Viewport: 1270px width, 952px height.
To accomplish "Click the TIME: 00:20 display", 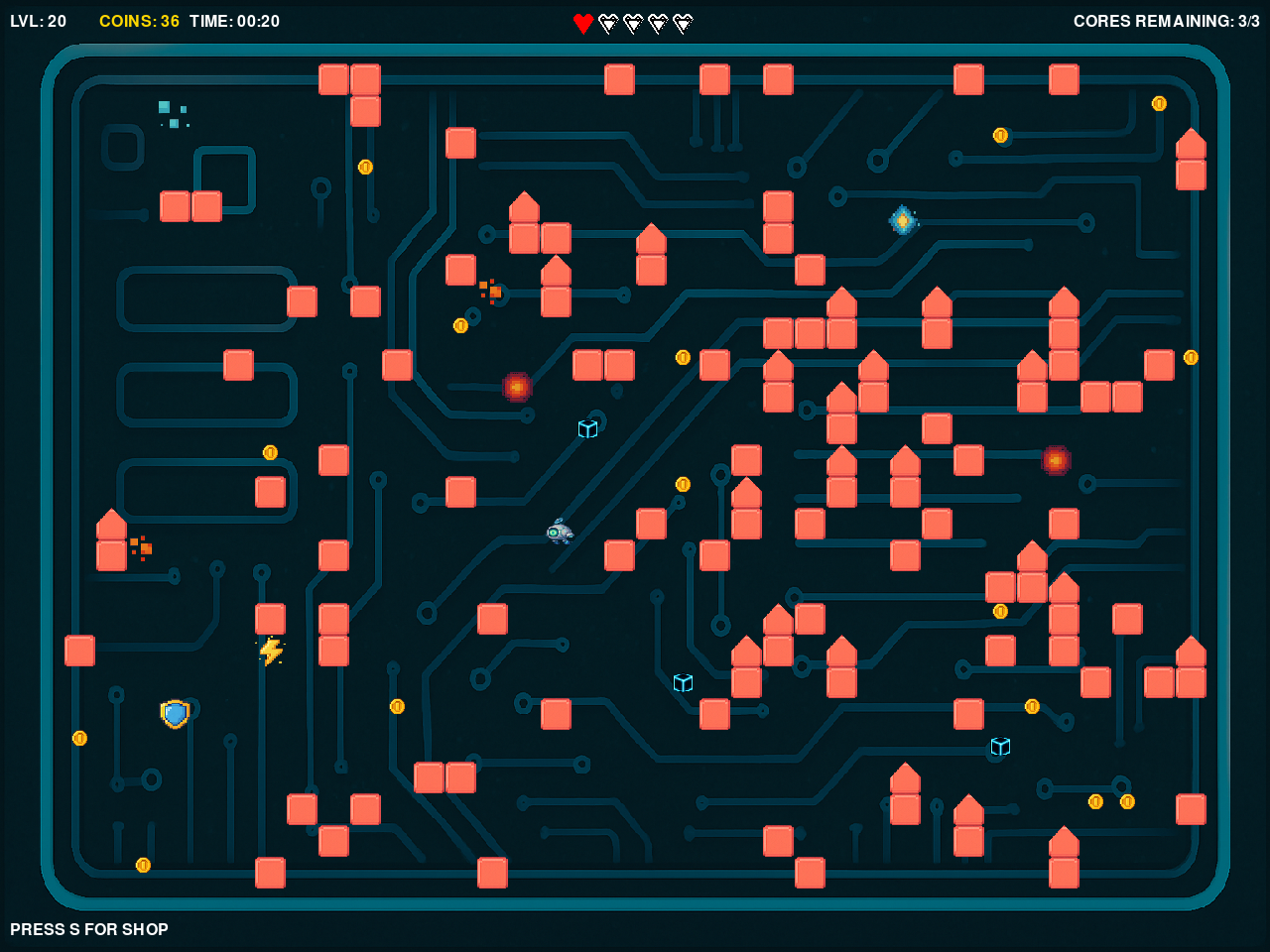I will coord(235,21).
